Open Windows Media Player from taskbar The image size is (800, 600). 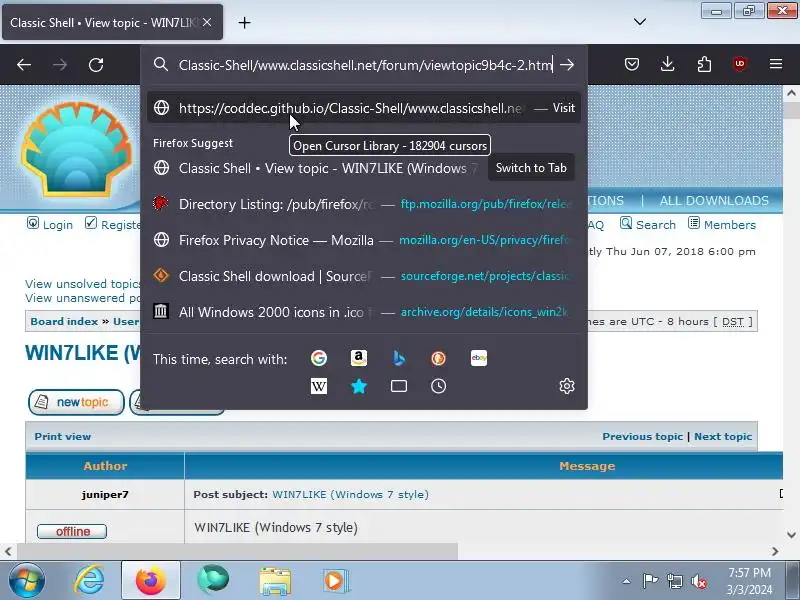pyautogui.click(x=336, y=581)
